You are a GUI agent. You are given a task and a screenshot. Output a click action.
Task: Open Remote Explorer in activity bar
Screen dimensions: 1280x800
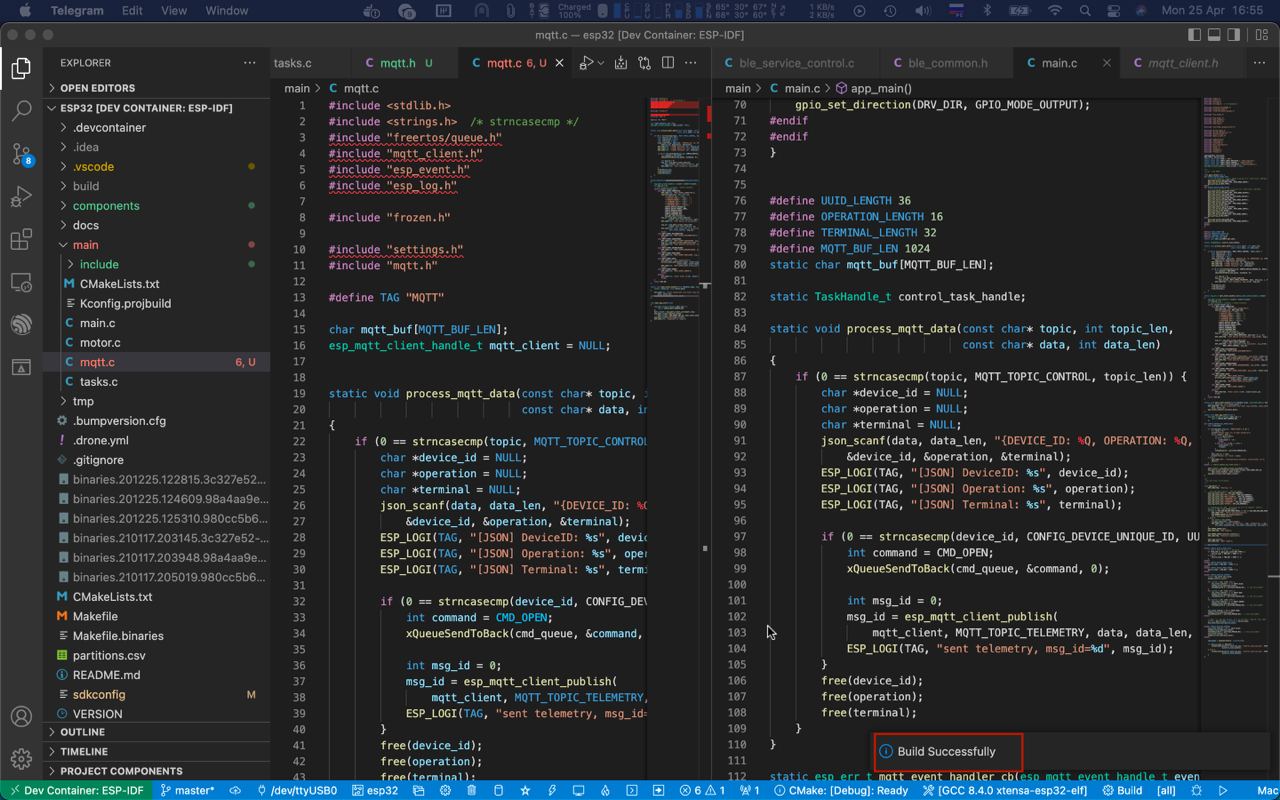click(21, 283)
